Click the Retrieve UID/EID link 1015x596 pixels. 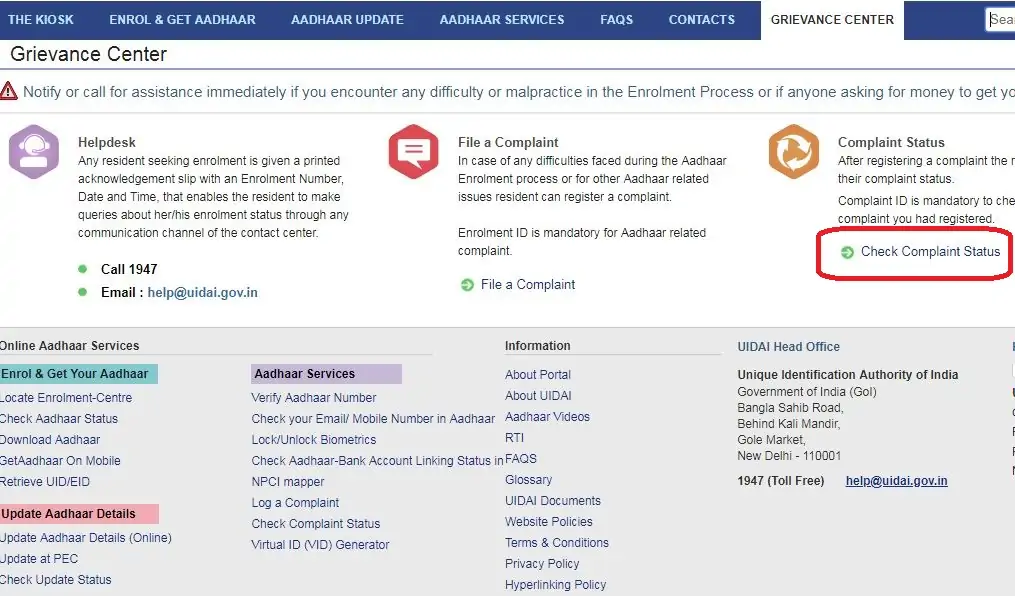coord(45,482)
